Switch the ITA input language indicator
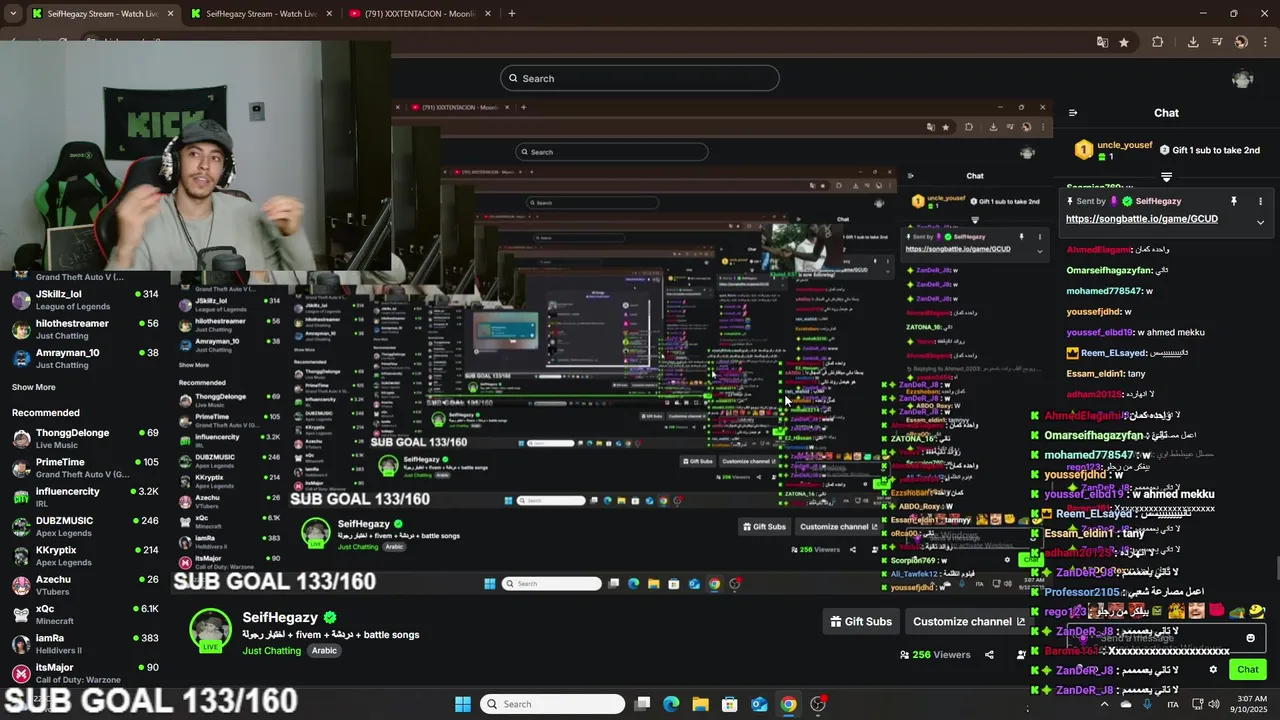The height and width of the screenshot is (720, 1280). point(1173,704)
